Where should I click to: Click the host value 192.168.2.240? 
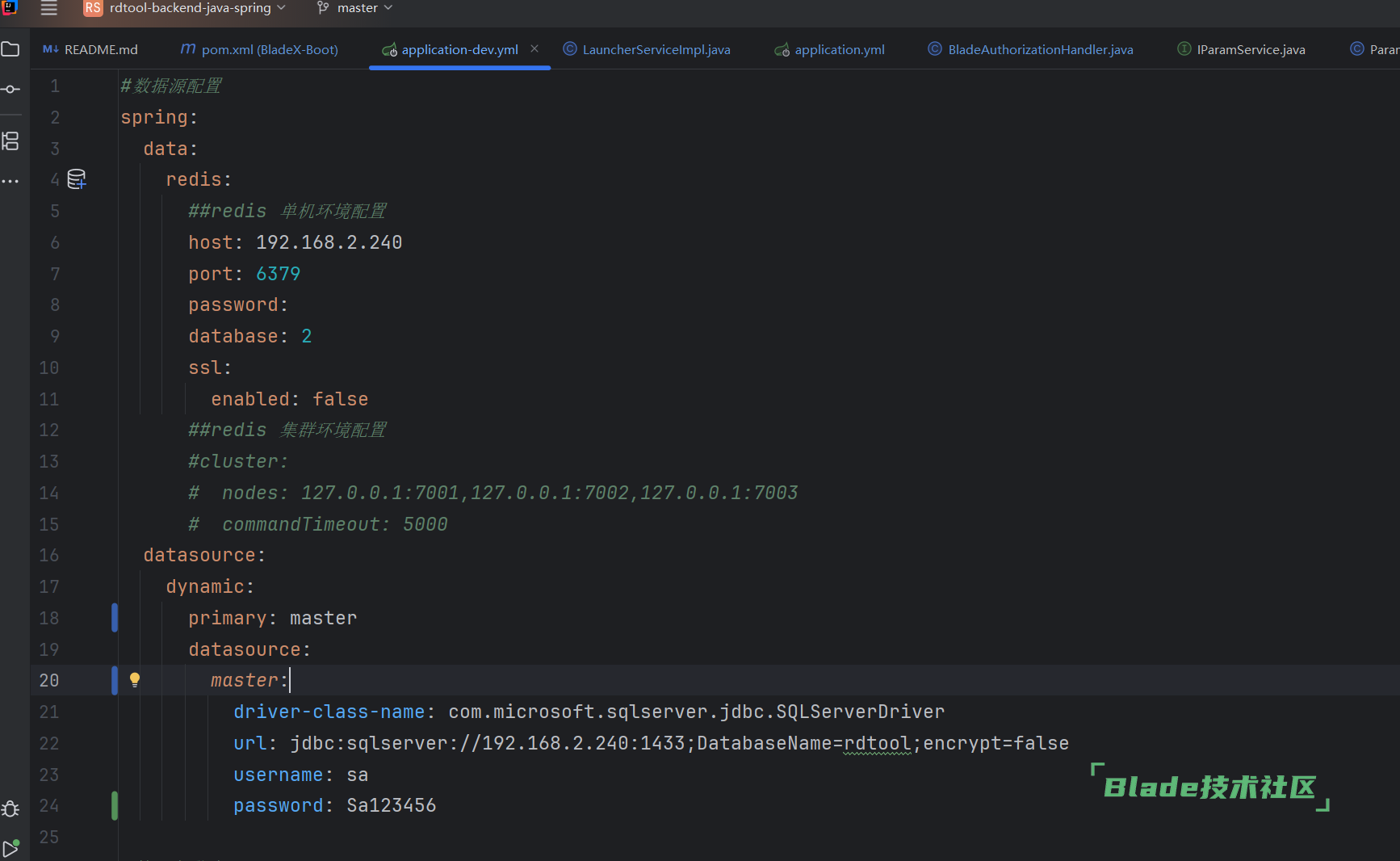pyautogui.click(x=329, y=242)
